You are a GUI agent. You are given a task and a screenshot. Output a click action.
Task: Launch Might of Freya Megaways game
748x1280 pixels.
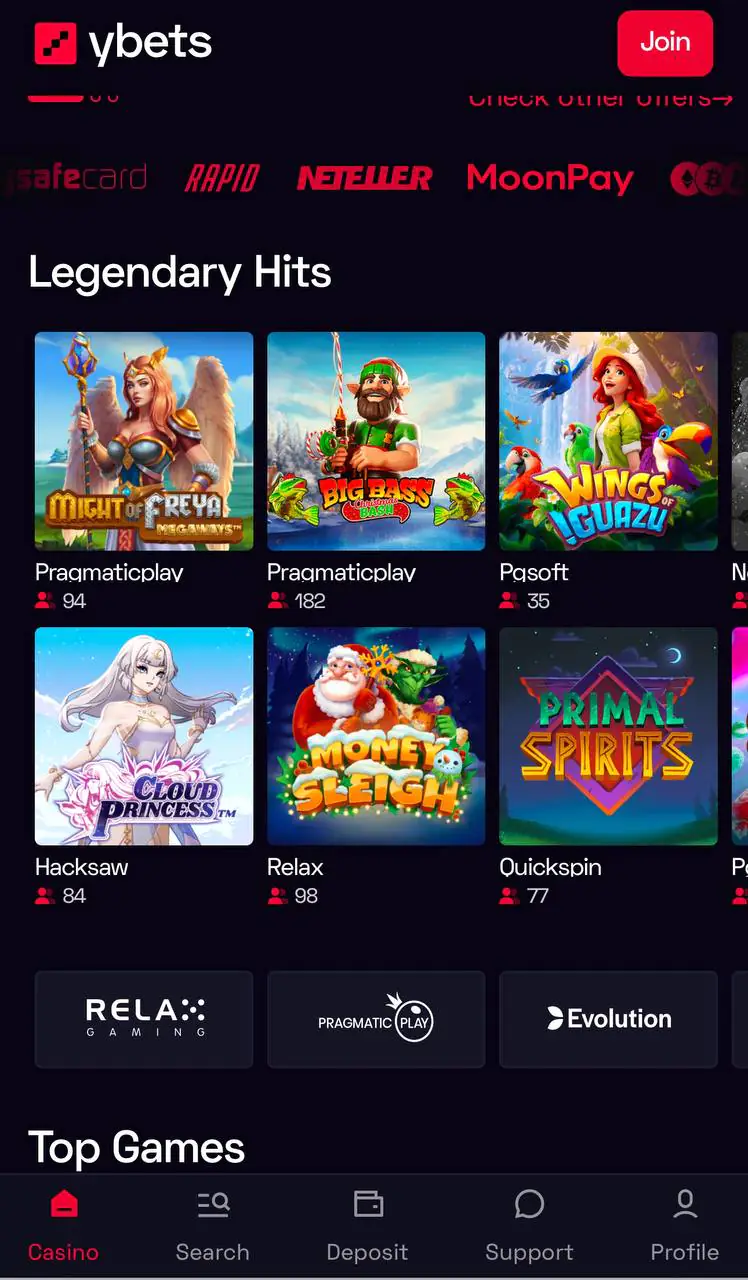tap(144, 441)
